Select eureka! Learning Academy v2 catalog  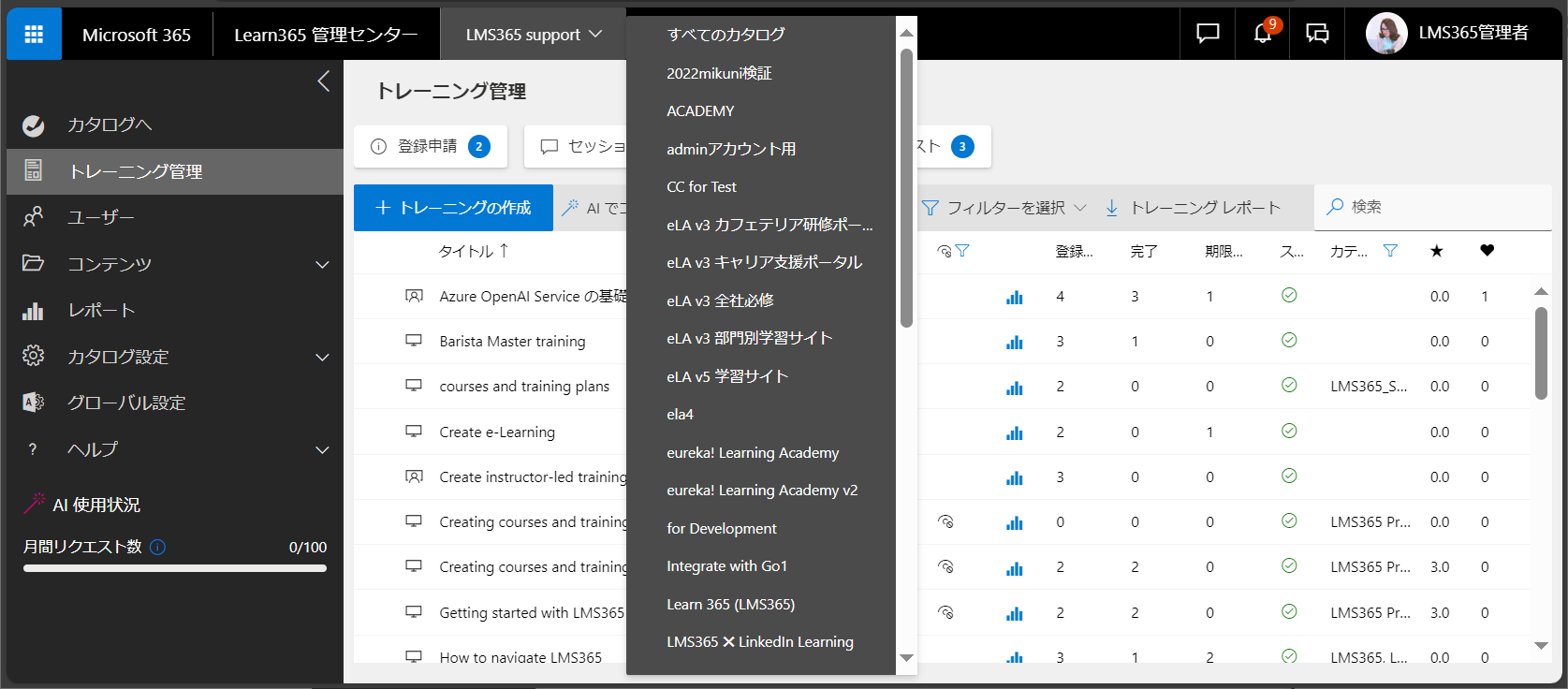(761, 490)
